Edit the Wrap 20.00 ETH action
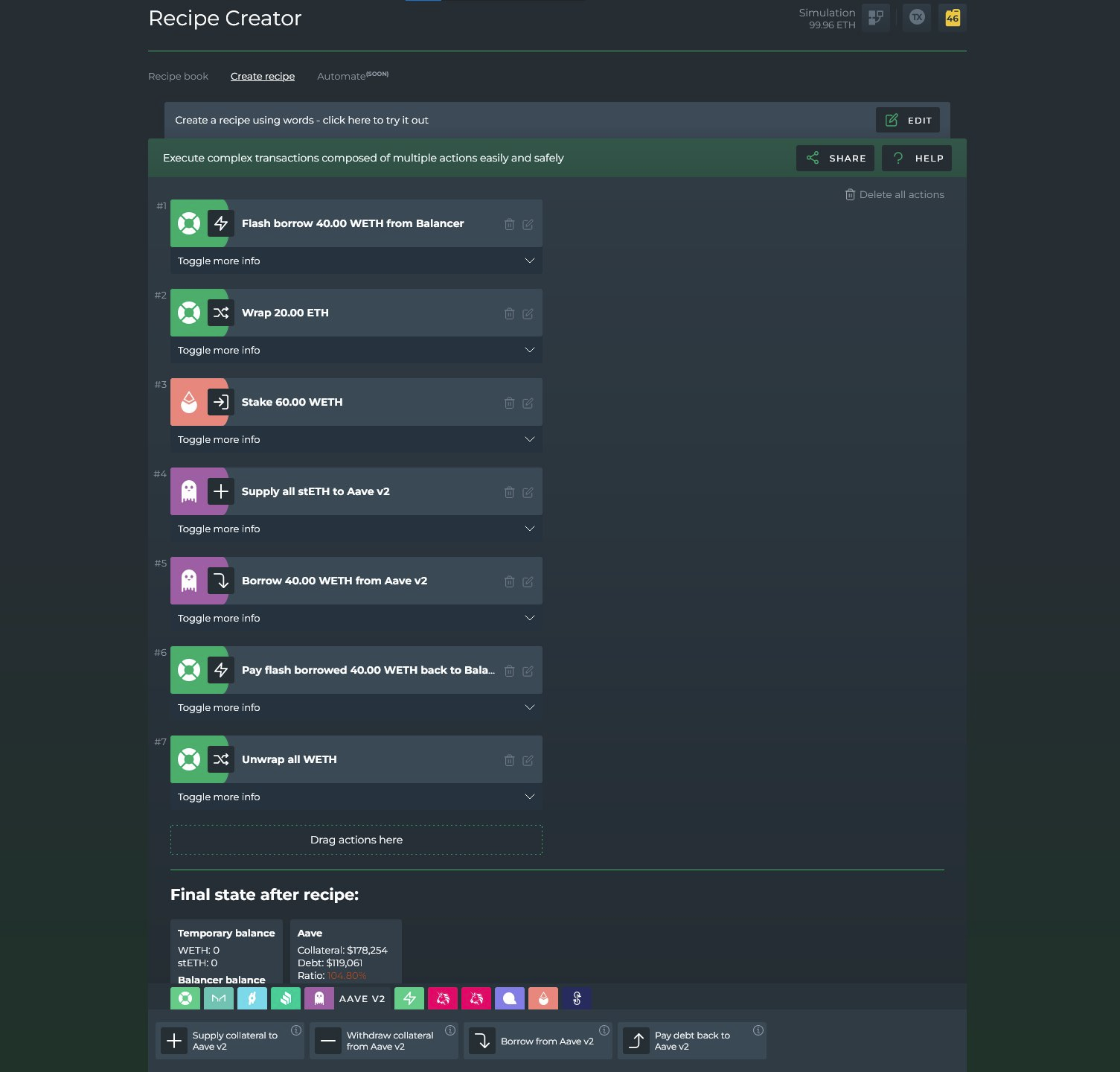The height and width of the screenshot is (1072, 1120). tap(528, 313)
